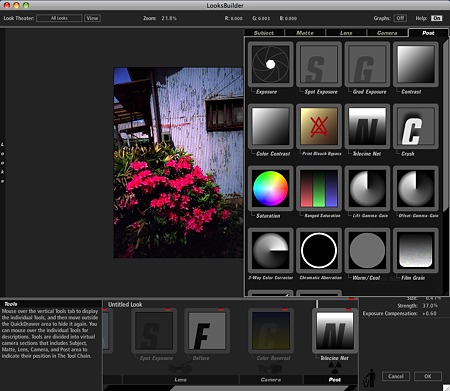The image size is (450, 391).
Task: Open the All Looks dropdown
Action: pyautogui.click(x=59, y=18)
